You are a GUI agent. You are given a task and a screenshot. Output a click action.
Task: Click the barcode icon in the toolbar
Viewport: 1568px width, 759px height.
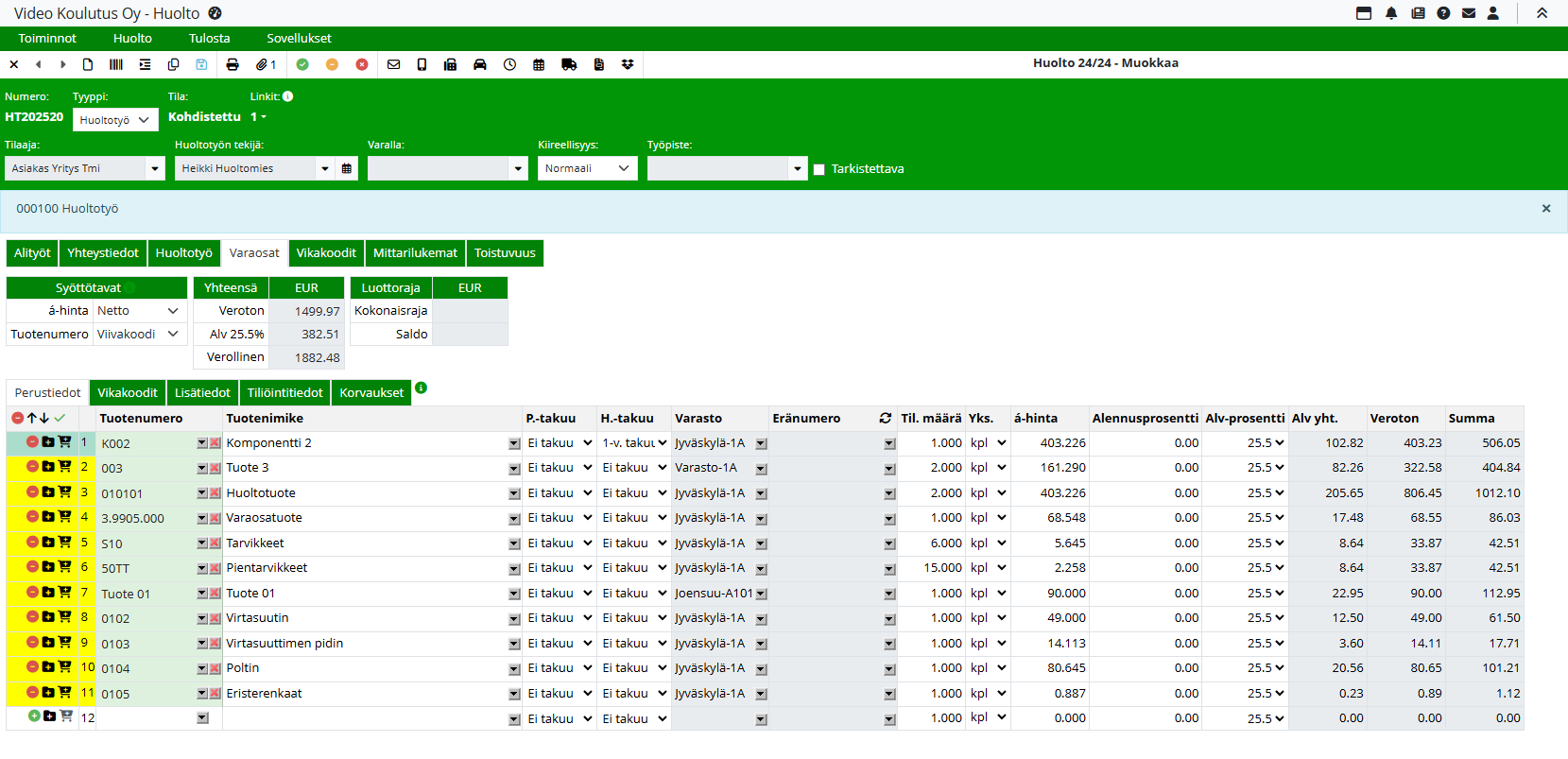point(116,64)
